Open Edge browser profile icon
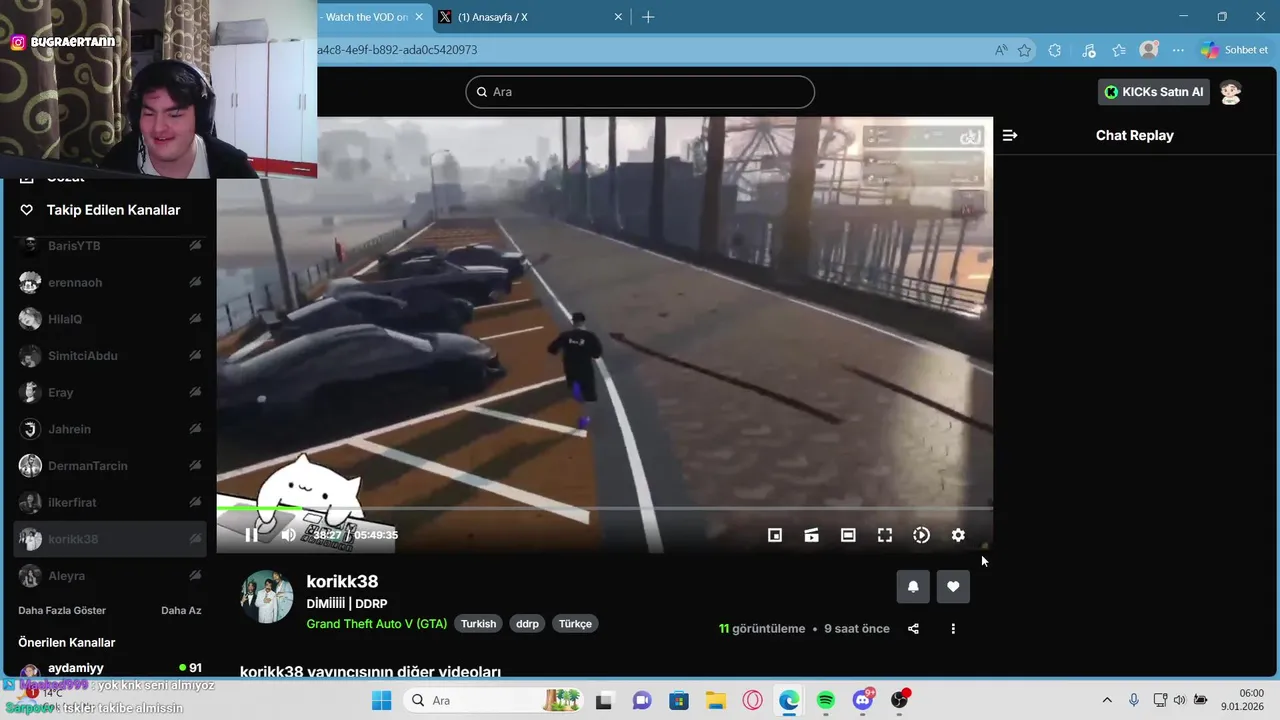The image size is (1280, 720). (x=1149, y=50)
